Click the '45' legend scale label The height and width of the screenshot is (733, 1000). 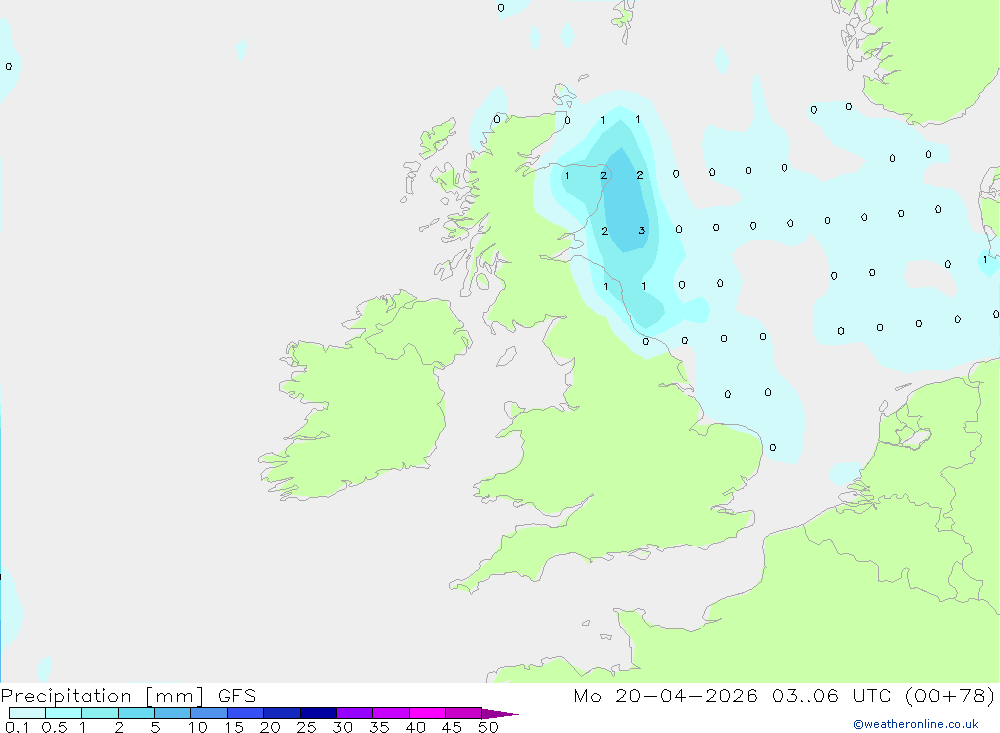click(x=452, y=727)
